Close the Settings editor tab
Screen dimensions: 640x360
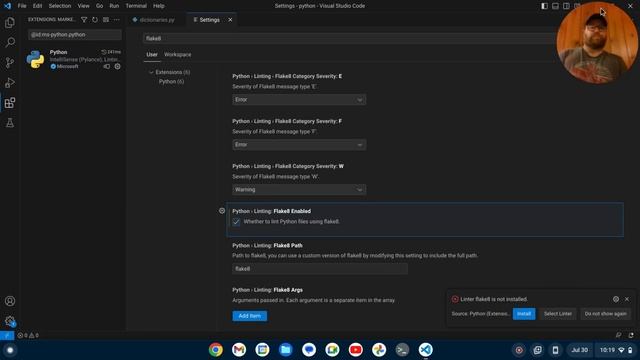(x=230, y=20)
